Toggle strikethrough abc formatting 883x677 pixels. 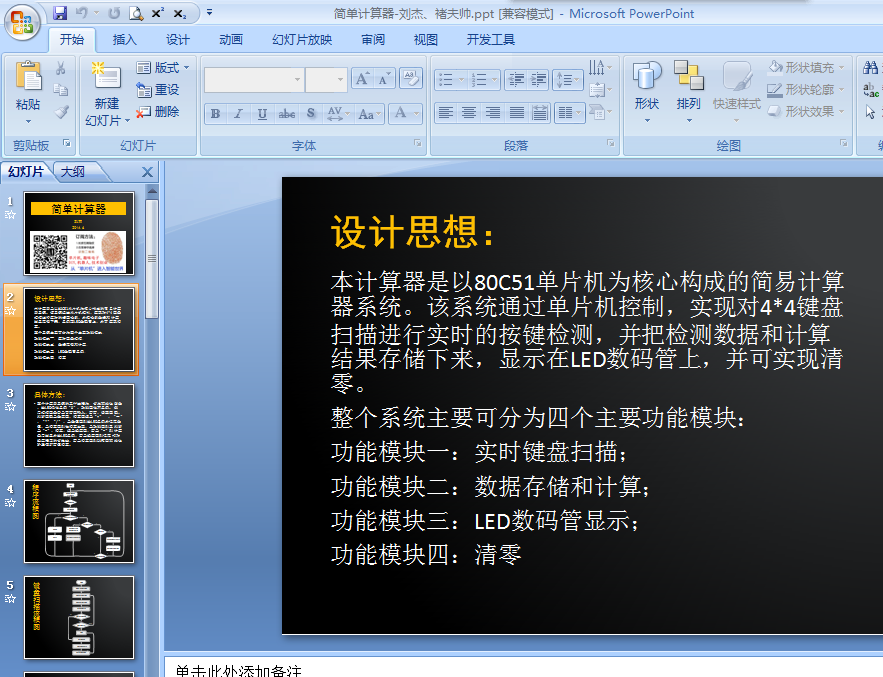click(287, 114)
